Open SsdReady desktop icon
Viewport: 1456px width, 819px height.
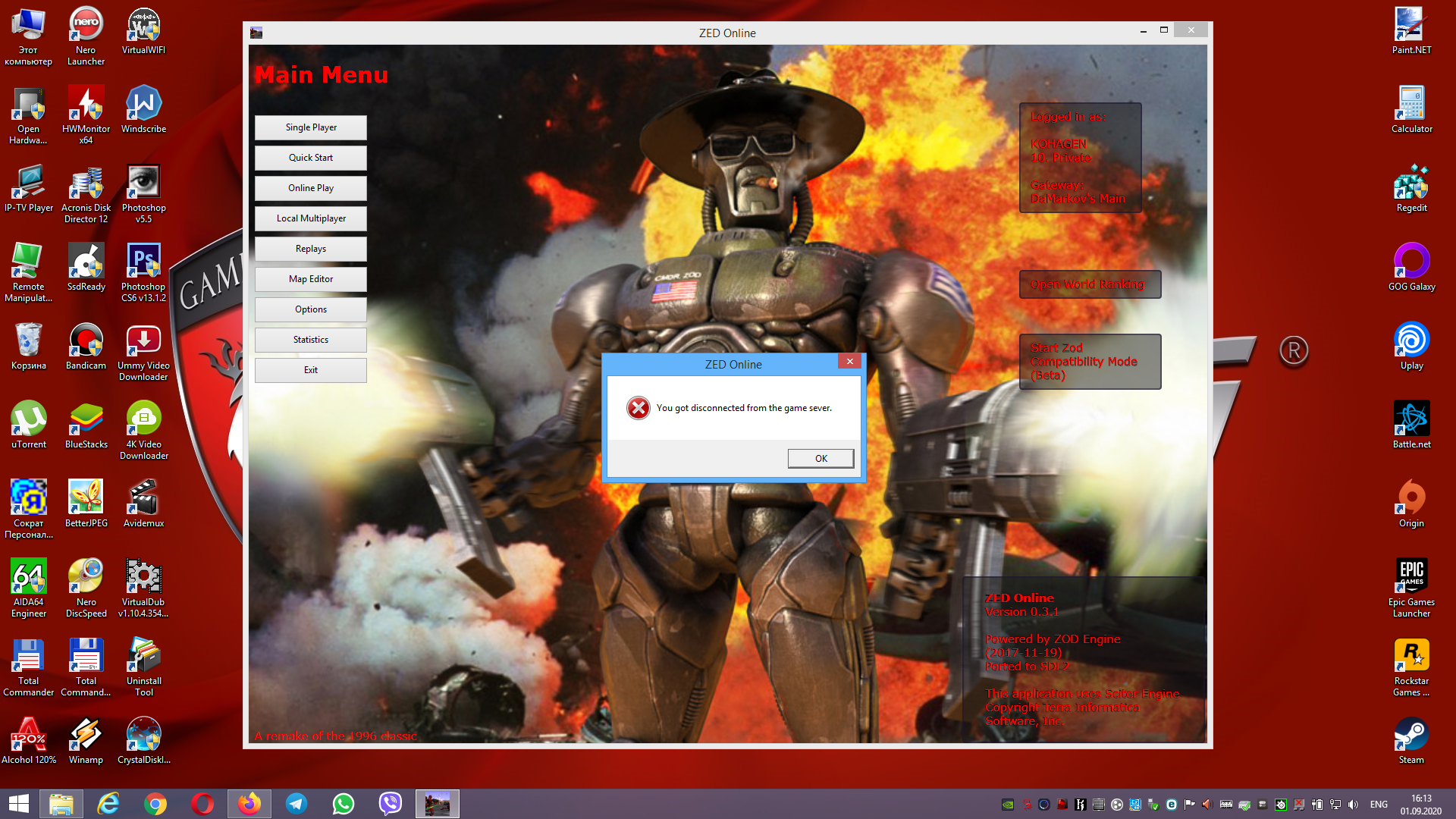point(86,268)
